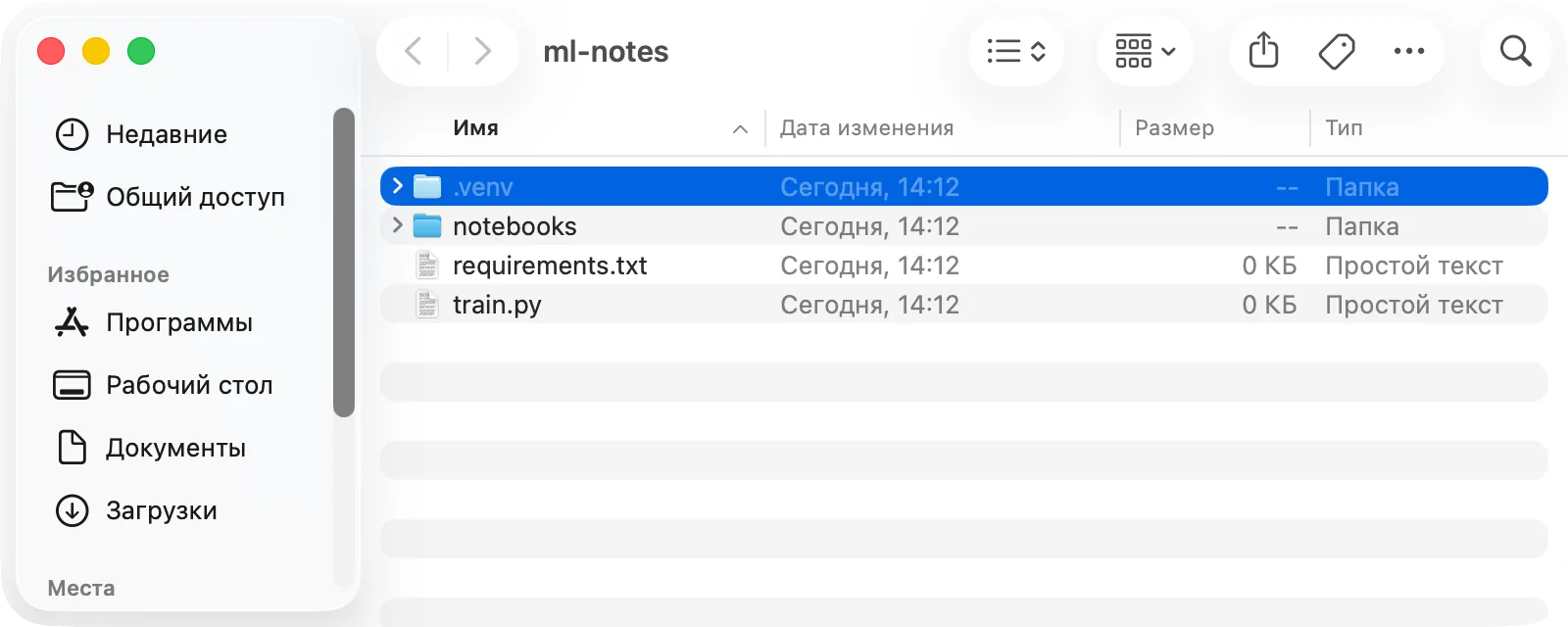This screenshot has height=627, width=1568.
Task: Open Рабочий стол in the sidebar
Action: [189, 385]
